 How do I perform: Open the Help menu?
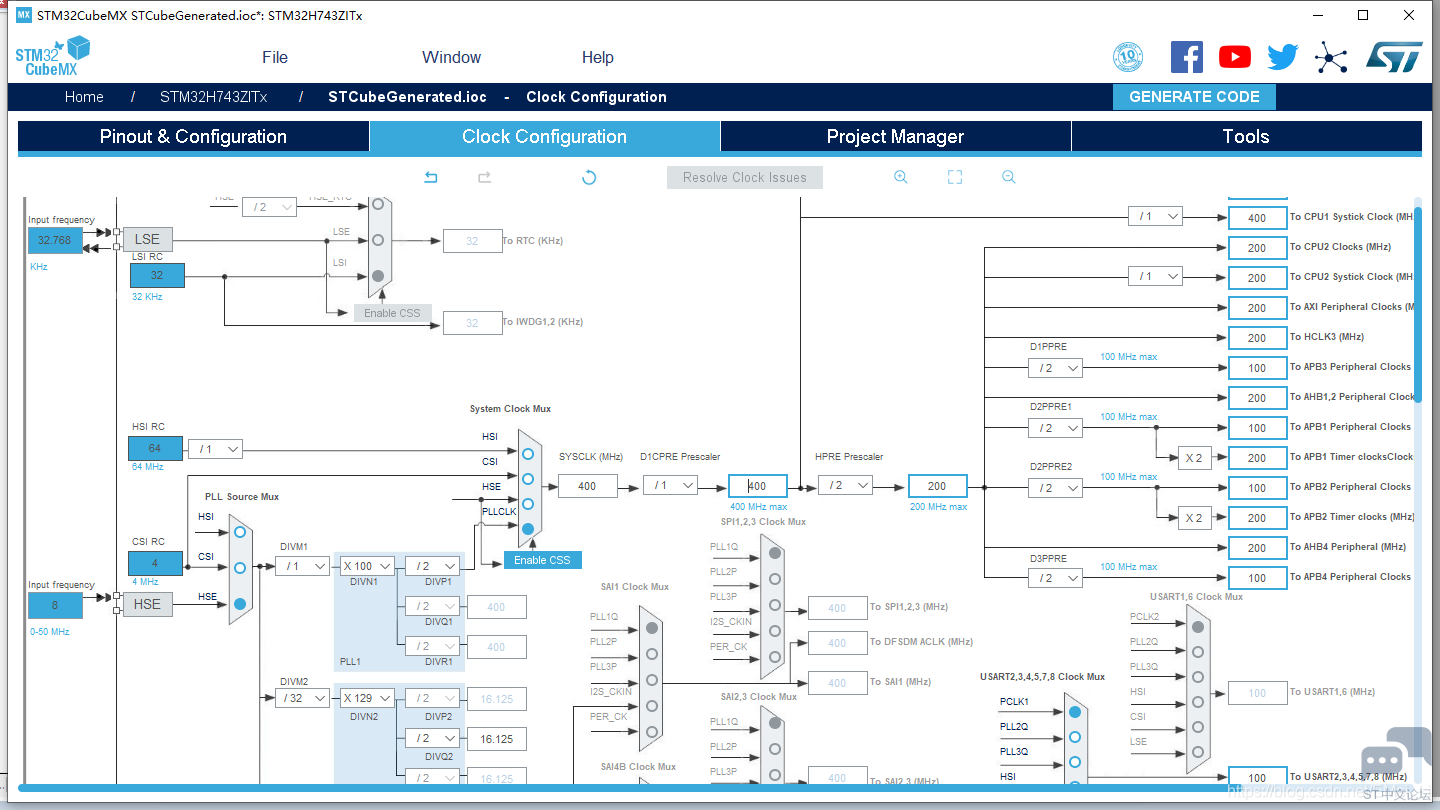[598, 57]
